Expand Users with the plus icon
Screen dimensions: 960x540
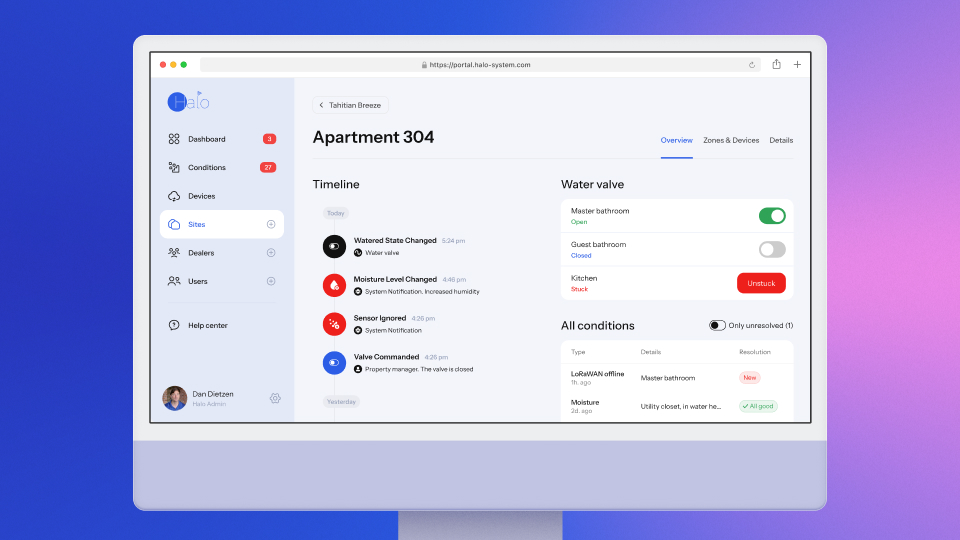coord(271,281)
